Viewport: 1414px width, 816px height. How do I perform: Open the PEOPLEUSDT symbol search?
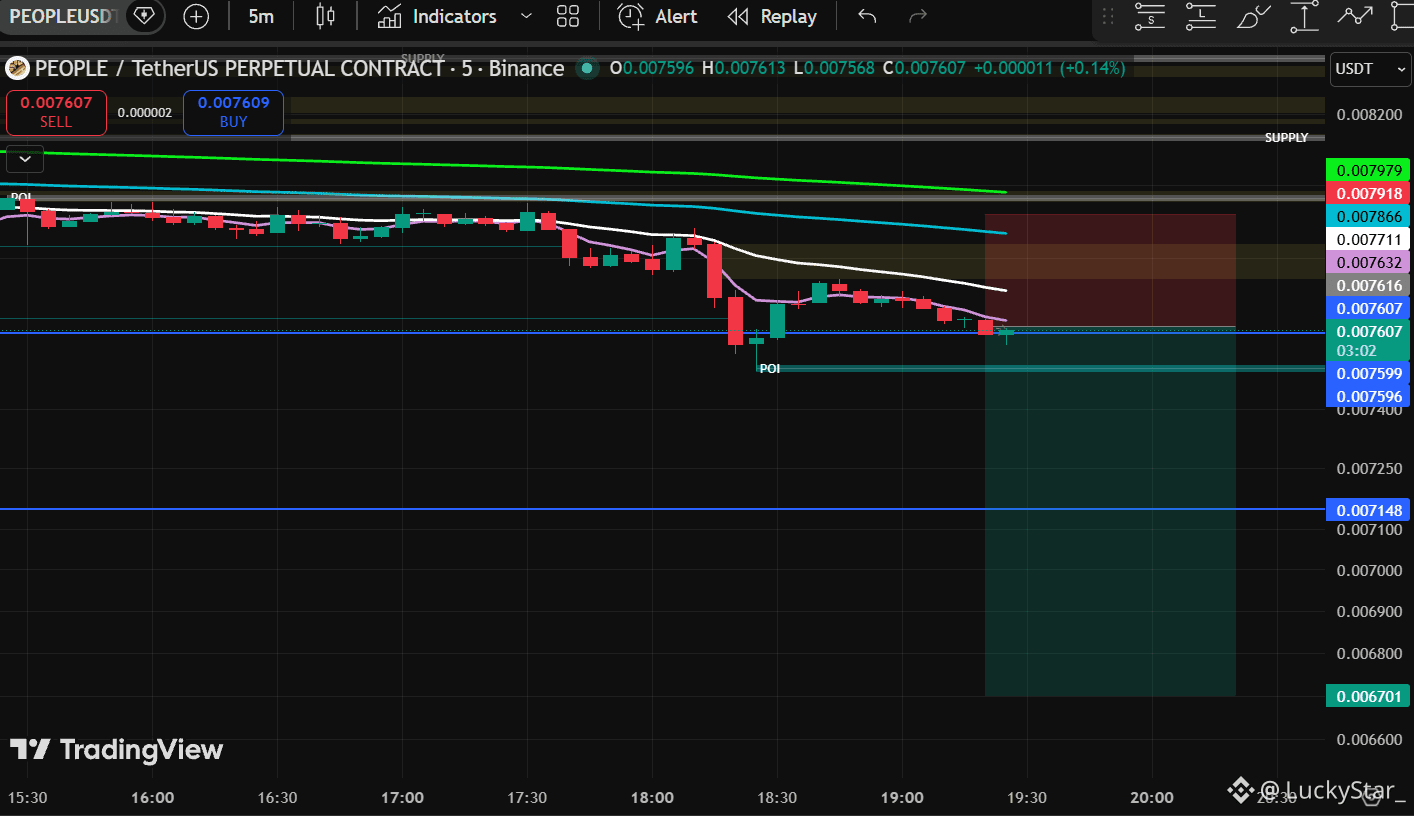(65, 16)
